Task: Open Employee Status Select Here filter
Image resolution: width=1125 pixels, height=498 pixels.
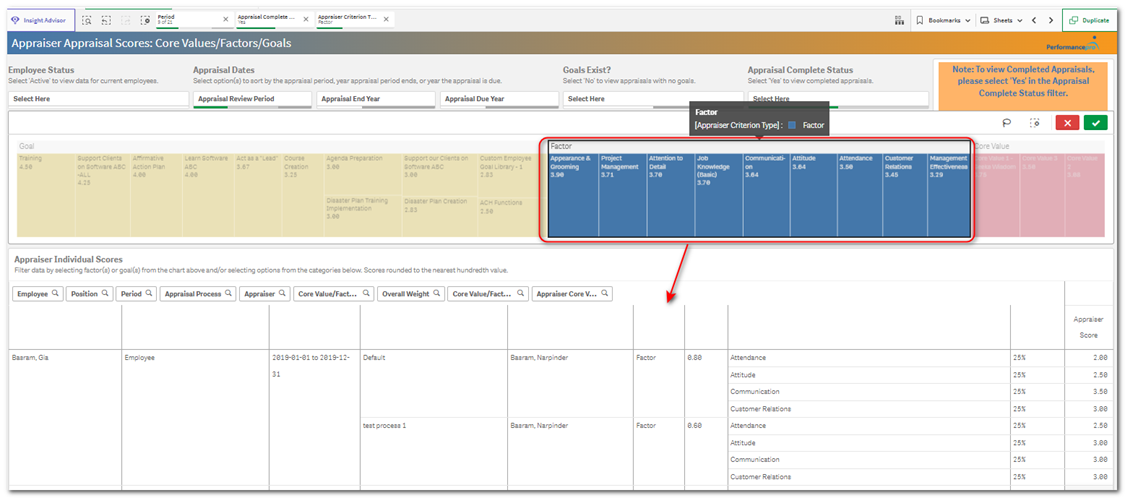Action: (98, 99)
